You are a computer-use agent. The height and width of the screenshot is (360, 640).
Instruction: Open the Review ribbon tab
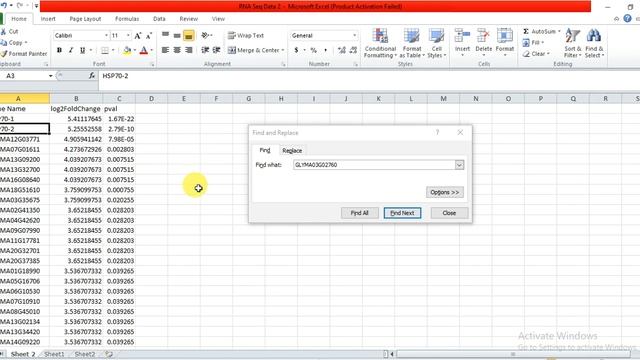(189, 19)
